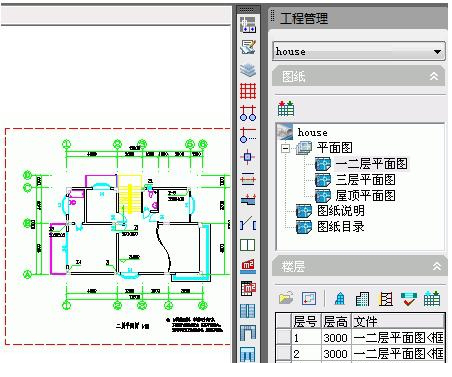Click file cell 一二层平面图 in floor 1 row

[398, 338]
